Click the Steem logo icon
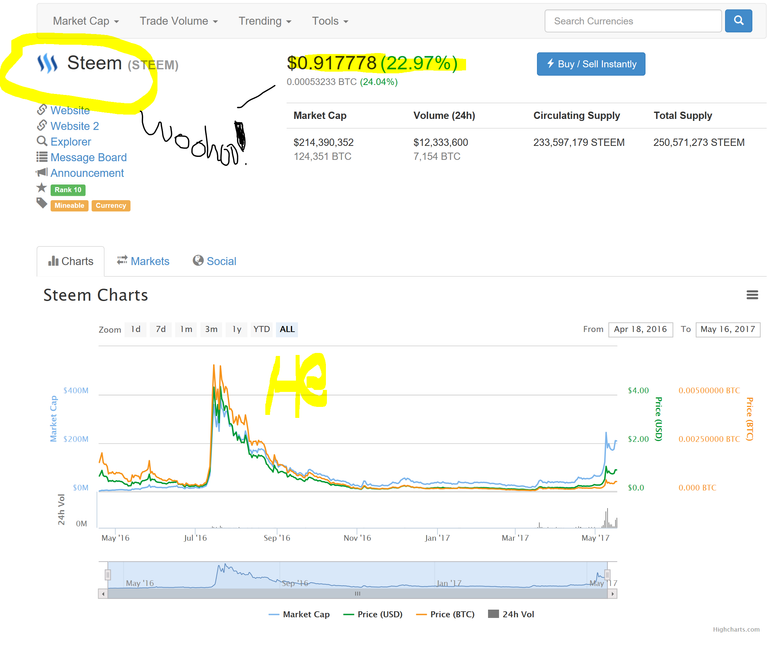Screen dimensions: 768x647 pos(48,63)
